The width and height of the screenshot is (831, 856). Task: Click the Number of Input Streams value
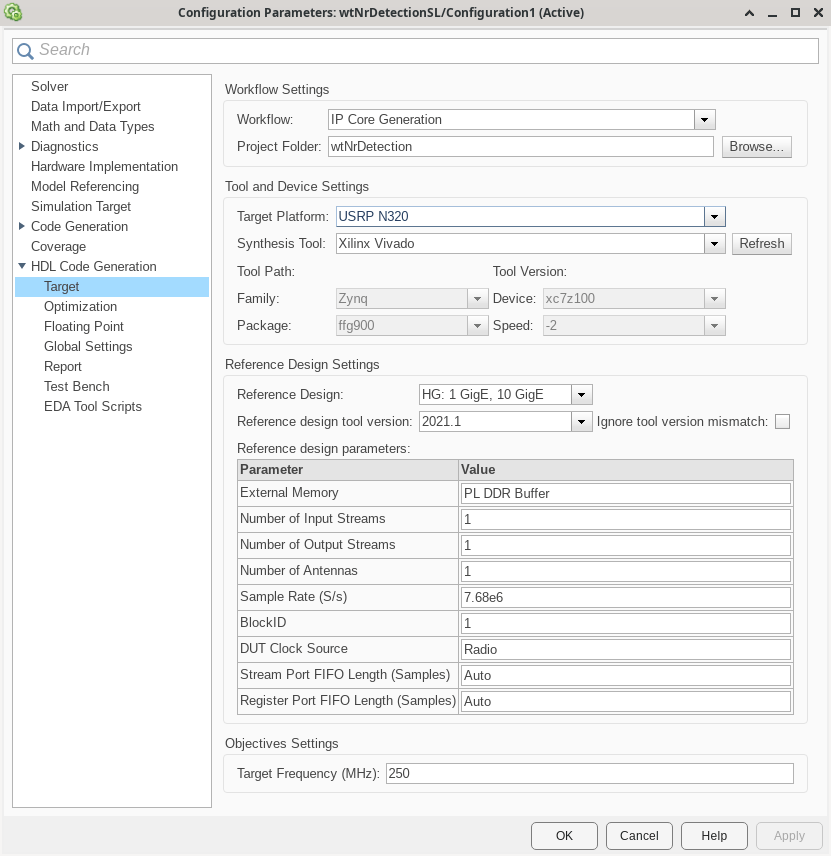626,519
